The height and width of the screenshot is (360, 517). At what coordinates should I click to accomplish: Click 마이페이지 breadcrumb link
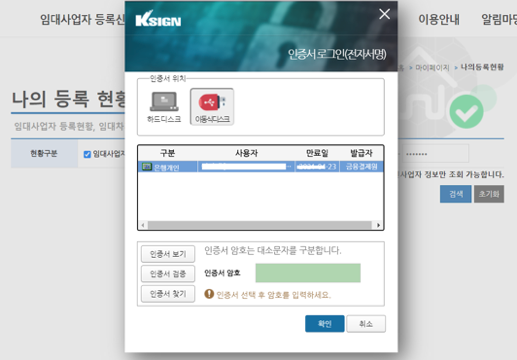(432, 68)
